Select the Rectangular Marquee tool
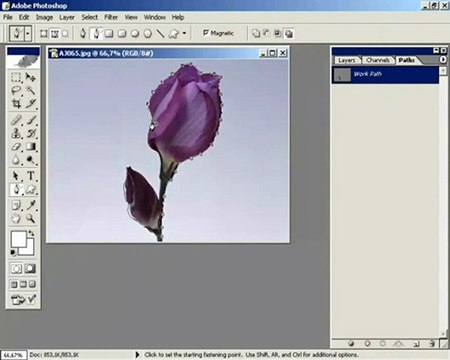Image resolution: width=450 pixels, height=360 pixels. (16, 77)
